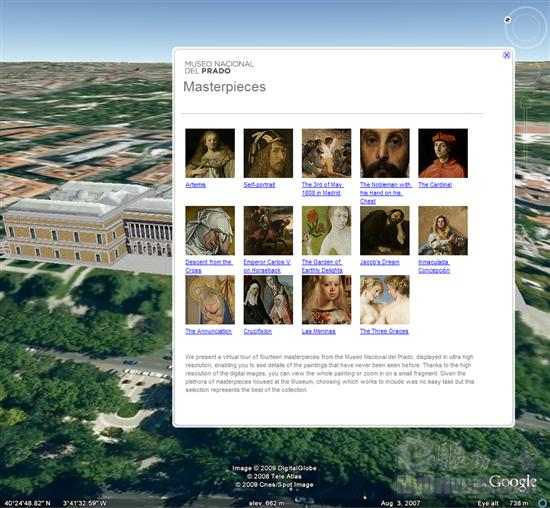Open Descent from the Cross link
Image resolution: width=550 pixels, height=508 pixels.
click(209, 266)
